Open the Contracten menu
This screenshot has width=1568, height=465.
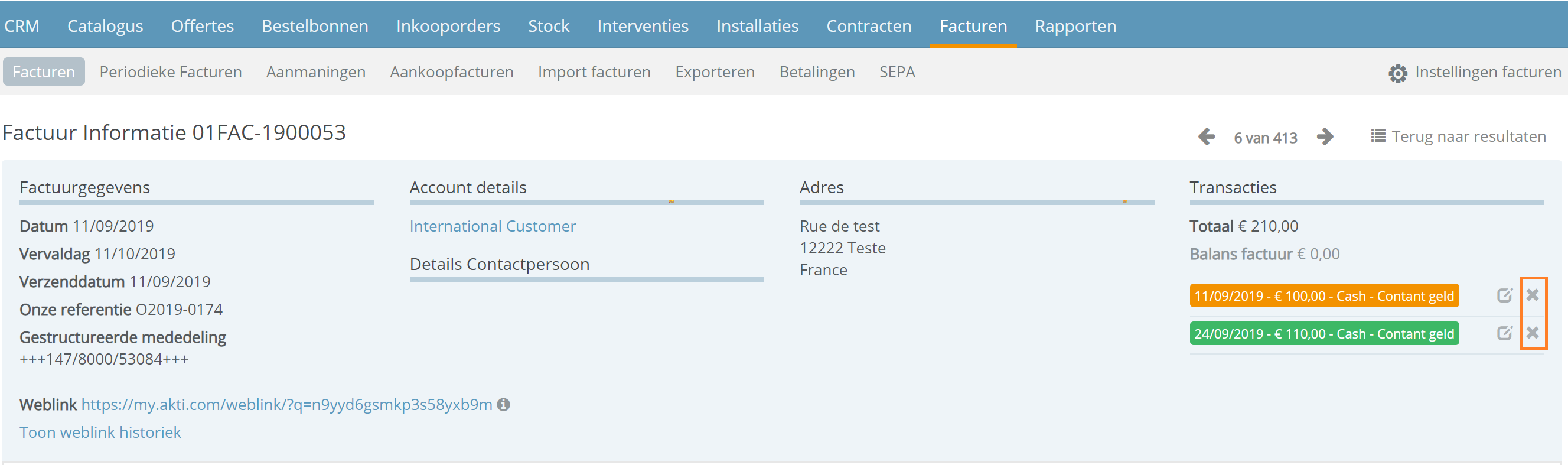[x=869, y=25]
